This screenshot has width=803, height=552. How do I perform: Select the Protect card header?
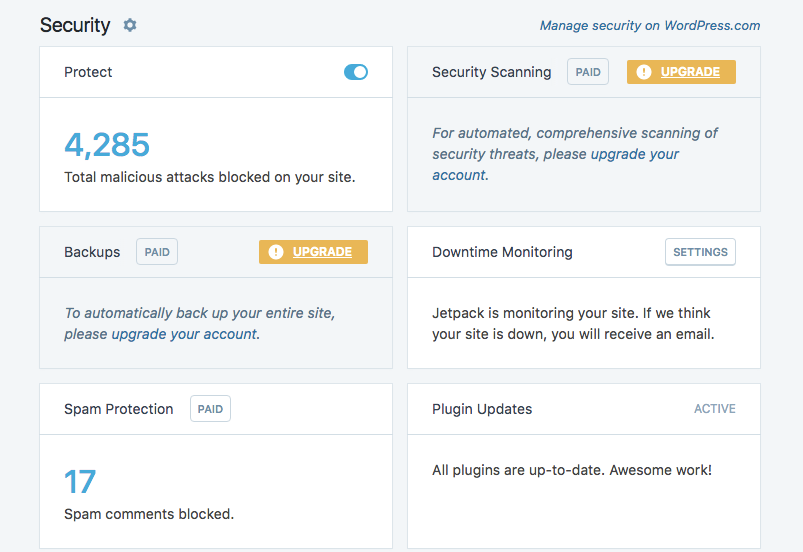pos(216,72)
